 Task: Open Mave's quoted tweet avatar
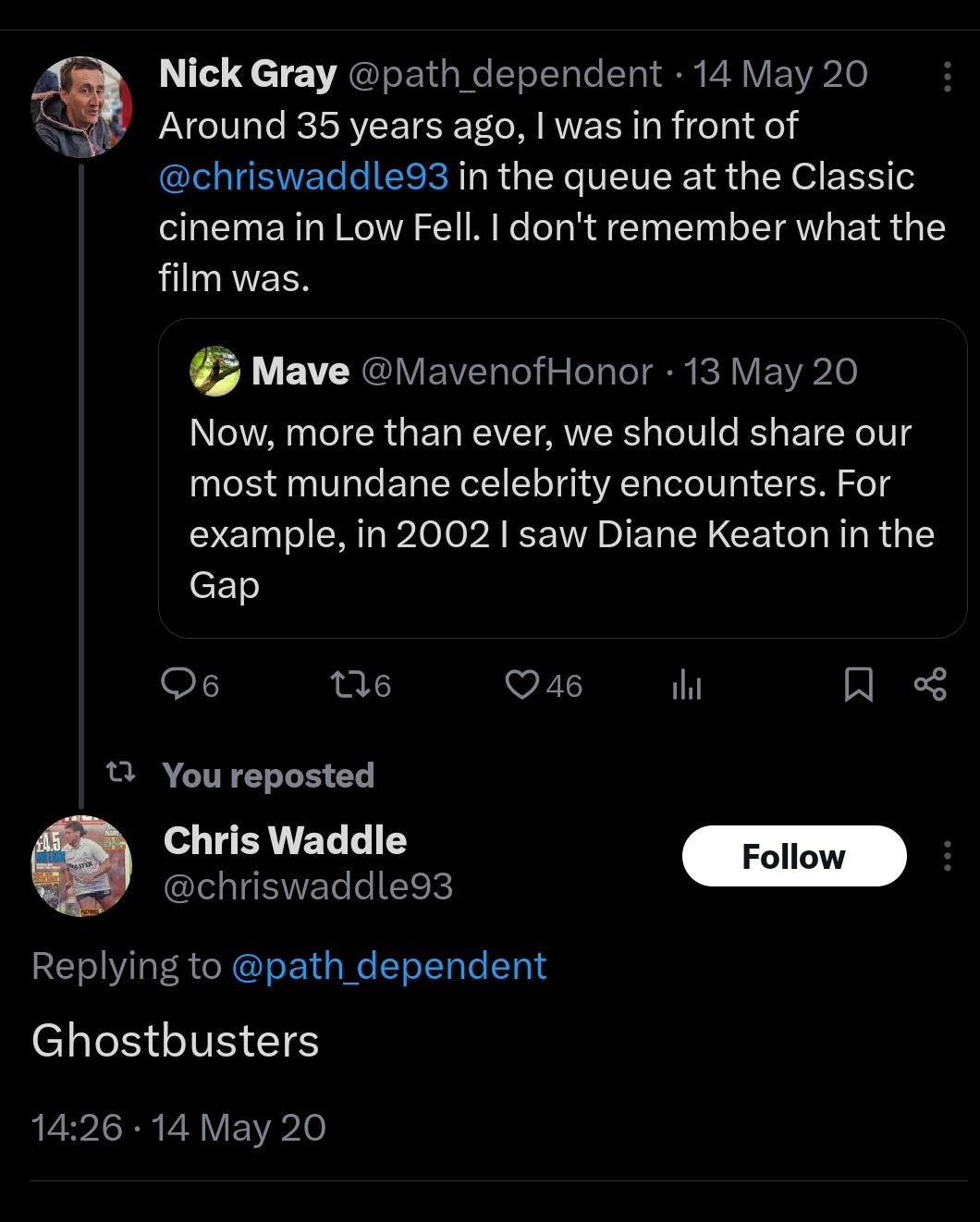[214, 372]
